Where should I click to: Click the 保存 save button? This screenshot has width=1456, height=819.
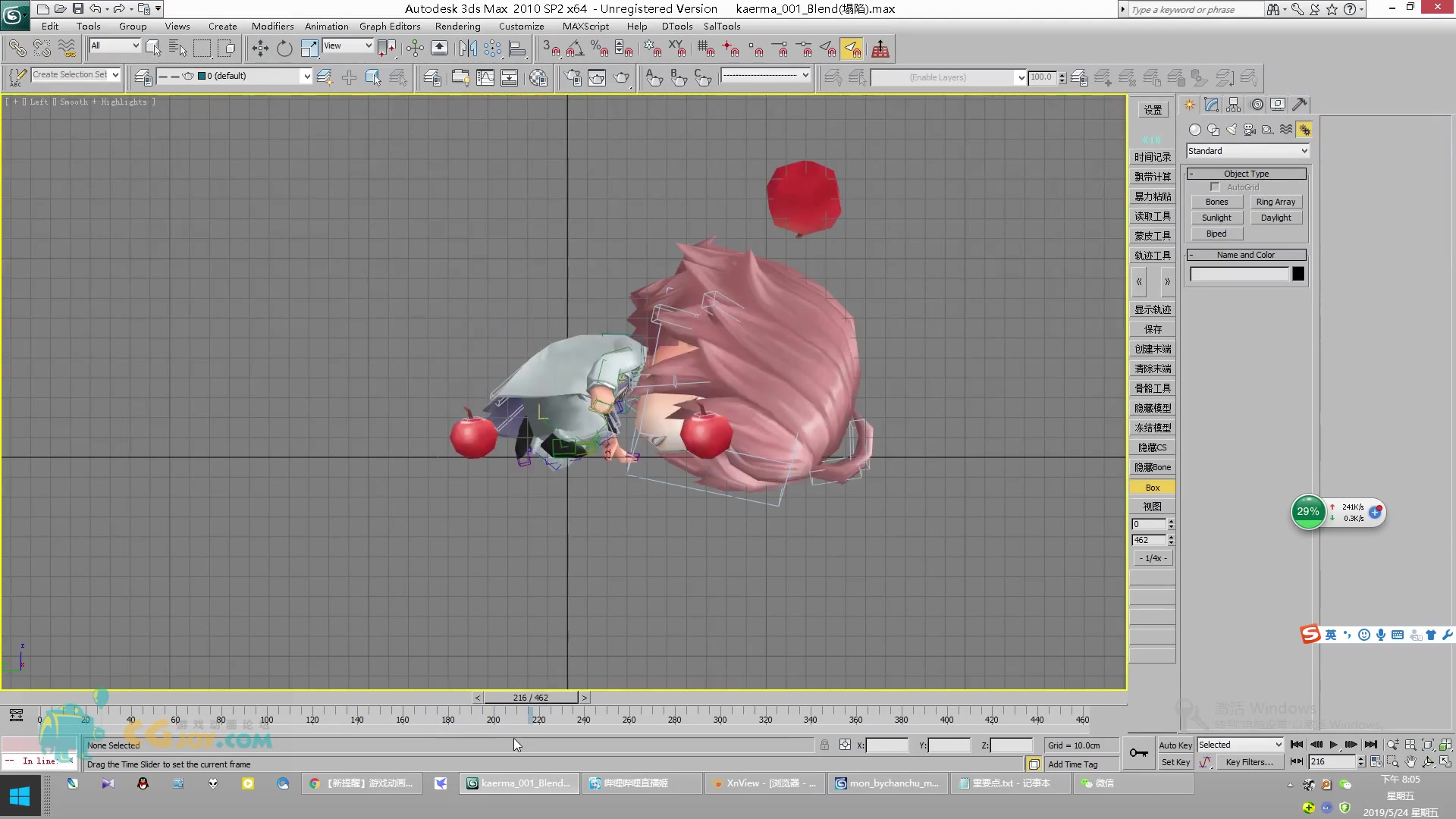[x=1153, y=328]
